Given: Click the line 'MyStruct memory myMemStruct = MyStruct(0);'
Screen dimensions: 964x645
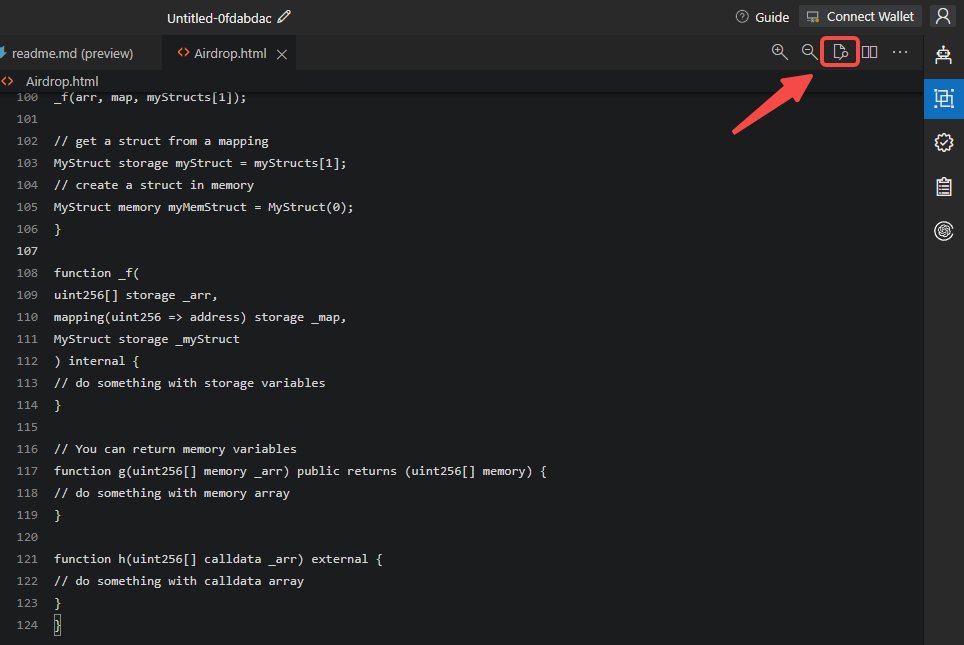Looking at the screenshot, I should point(203,207).
